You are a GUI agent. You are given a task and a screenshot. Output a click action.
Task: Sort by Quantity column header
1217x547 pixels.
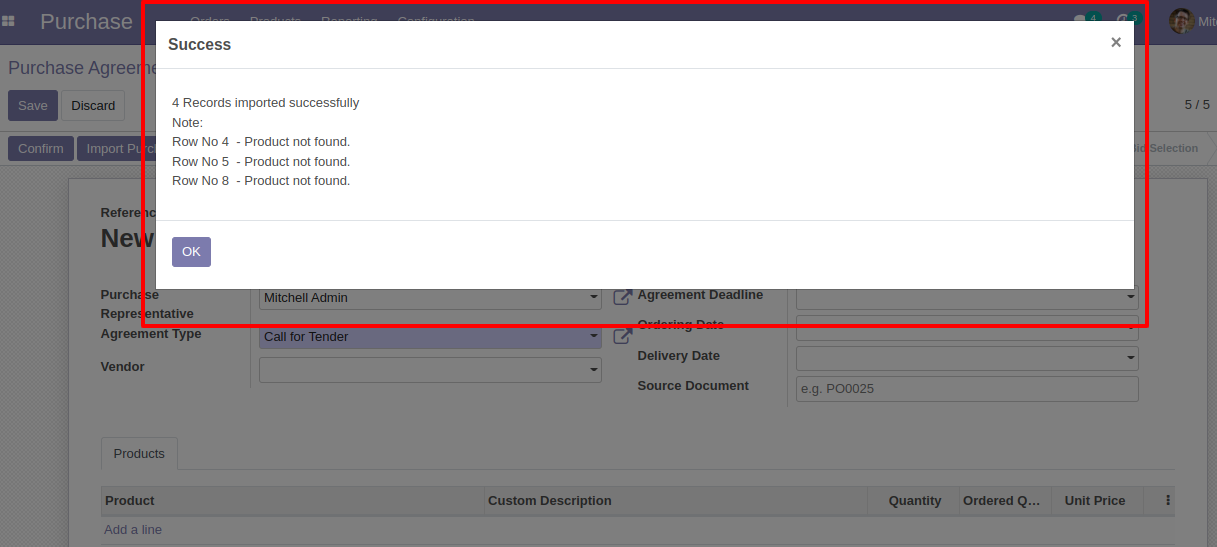[x=914, y=501]
